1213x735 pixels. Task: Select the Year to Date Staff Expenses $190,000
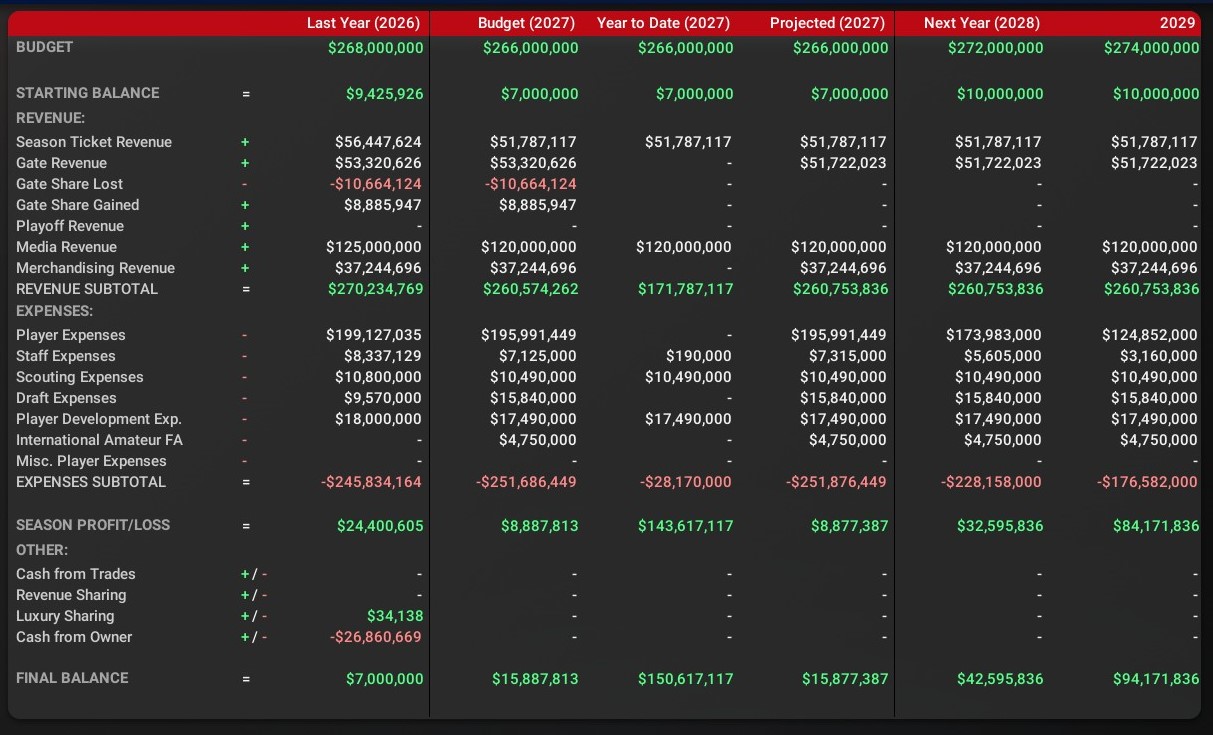[x=698, y=356]
